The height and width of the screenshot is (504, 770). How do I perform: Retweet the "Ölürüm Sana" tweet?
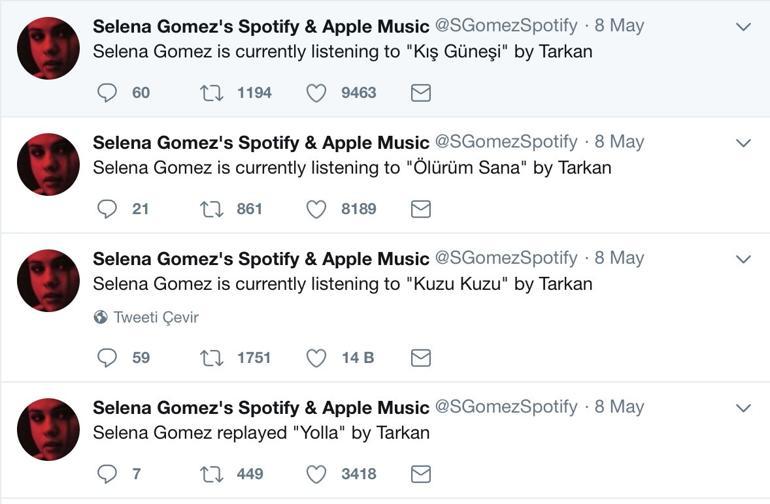212,209
